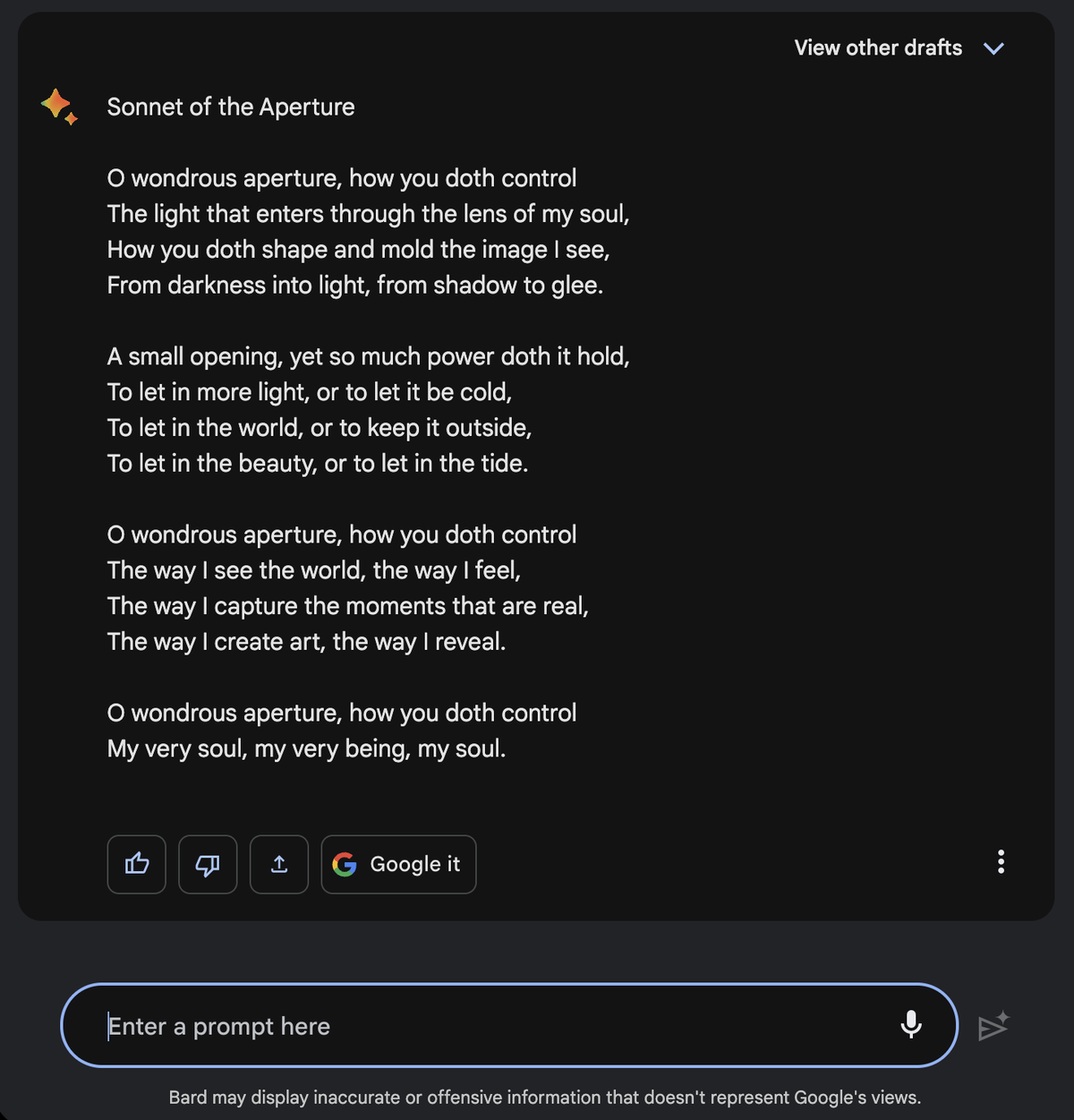Activate the microphone for voice input

911,1024
